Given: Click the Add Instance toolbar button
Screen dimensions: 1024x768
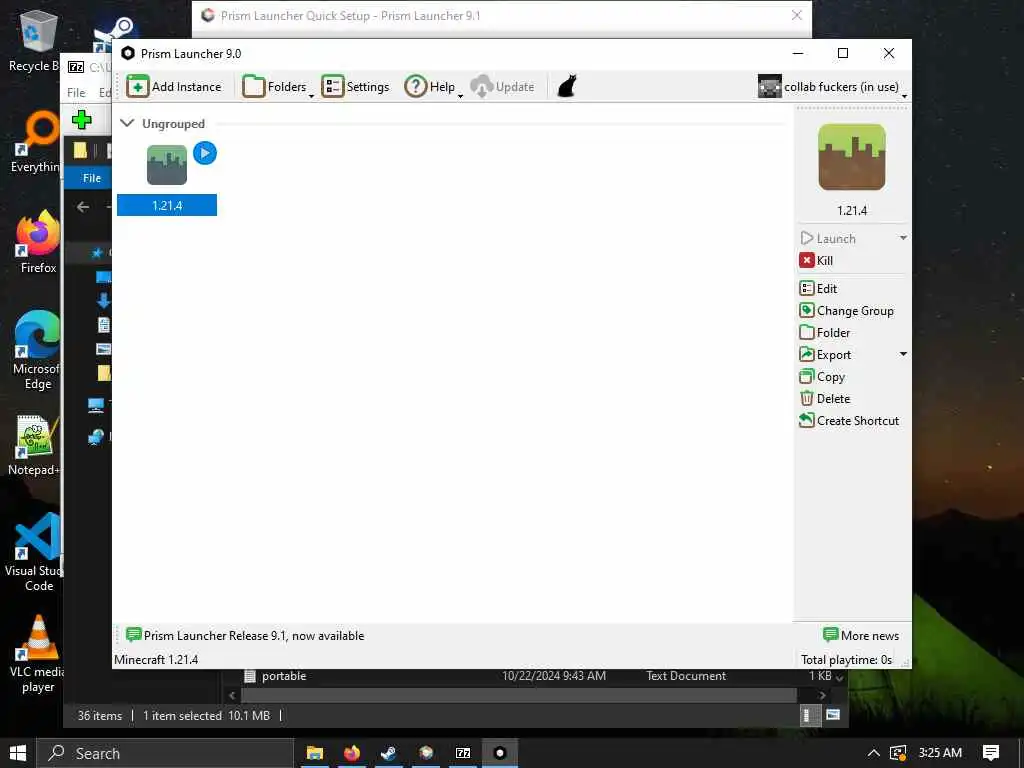Looking at the screenshot, I should click(174, 86).
